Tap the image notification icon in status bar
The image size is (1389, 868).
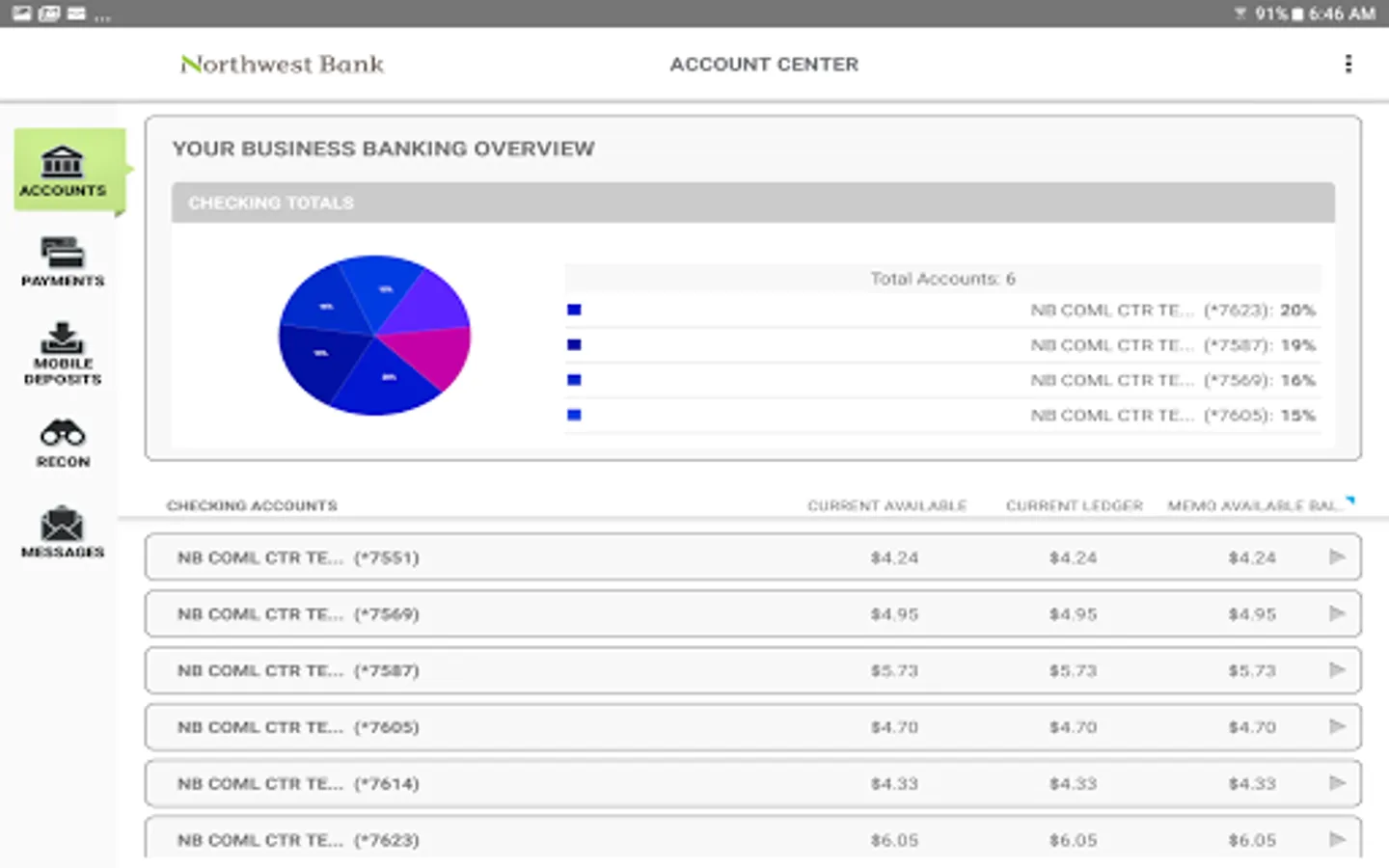22,14
